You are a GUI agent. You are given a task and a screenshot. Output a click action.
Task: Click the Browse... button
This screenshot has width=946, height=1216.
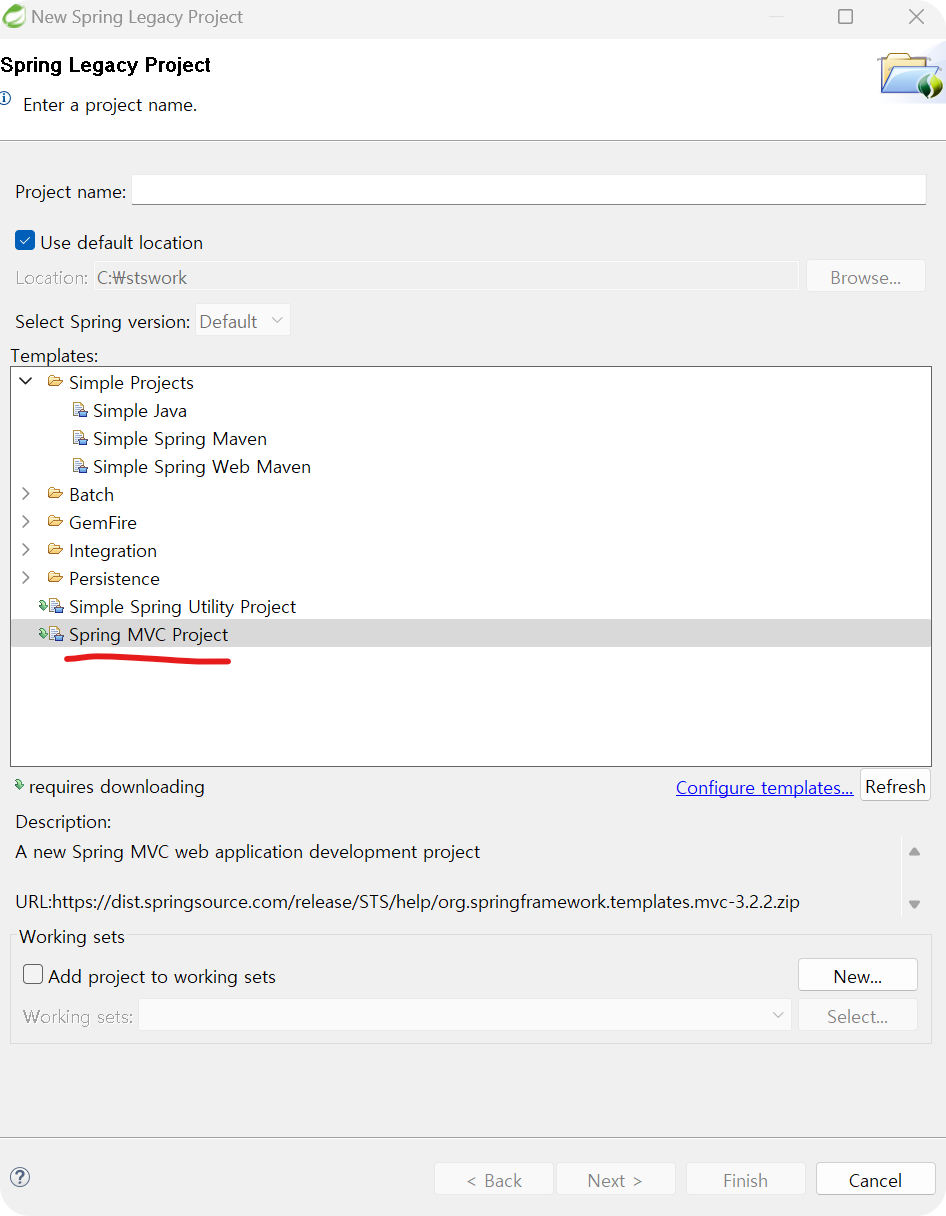(866, 277)
